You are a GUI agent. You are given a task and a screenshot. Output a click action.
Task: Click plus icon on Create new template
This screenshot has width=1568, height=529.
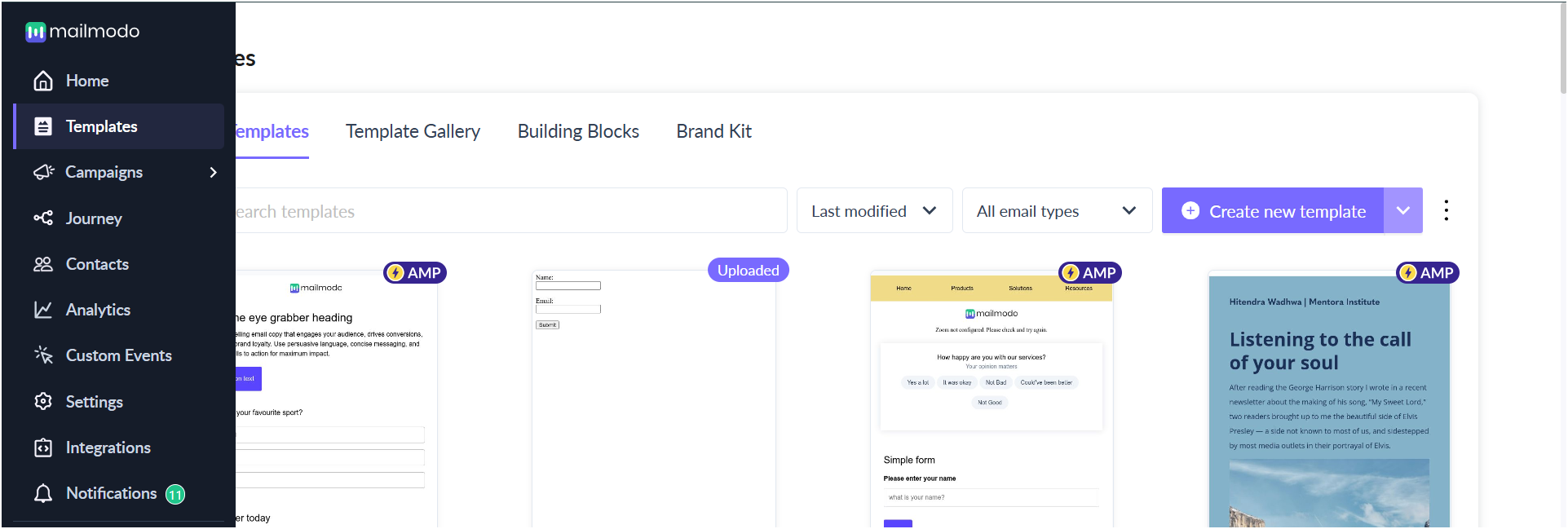tap(1190, 210)
